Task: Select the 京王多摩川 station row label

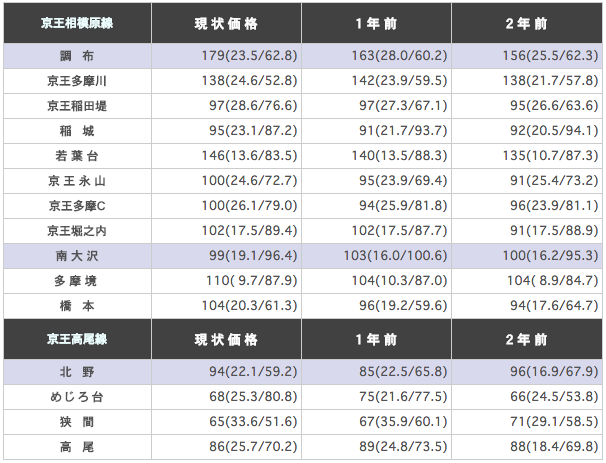Action: [77, 81]
